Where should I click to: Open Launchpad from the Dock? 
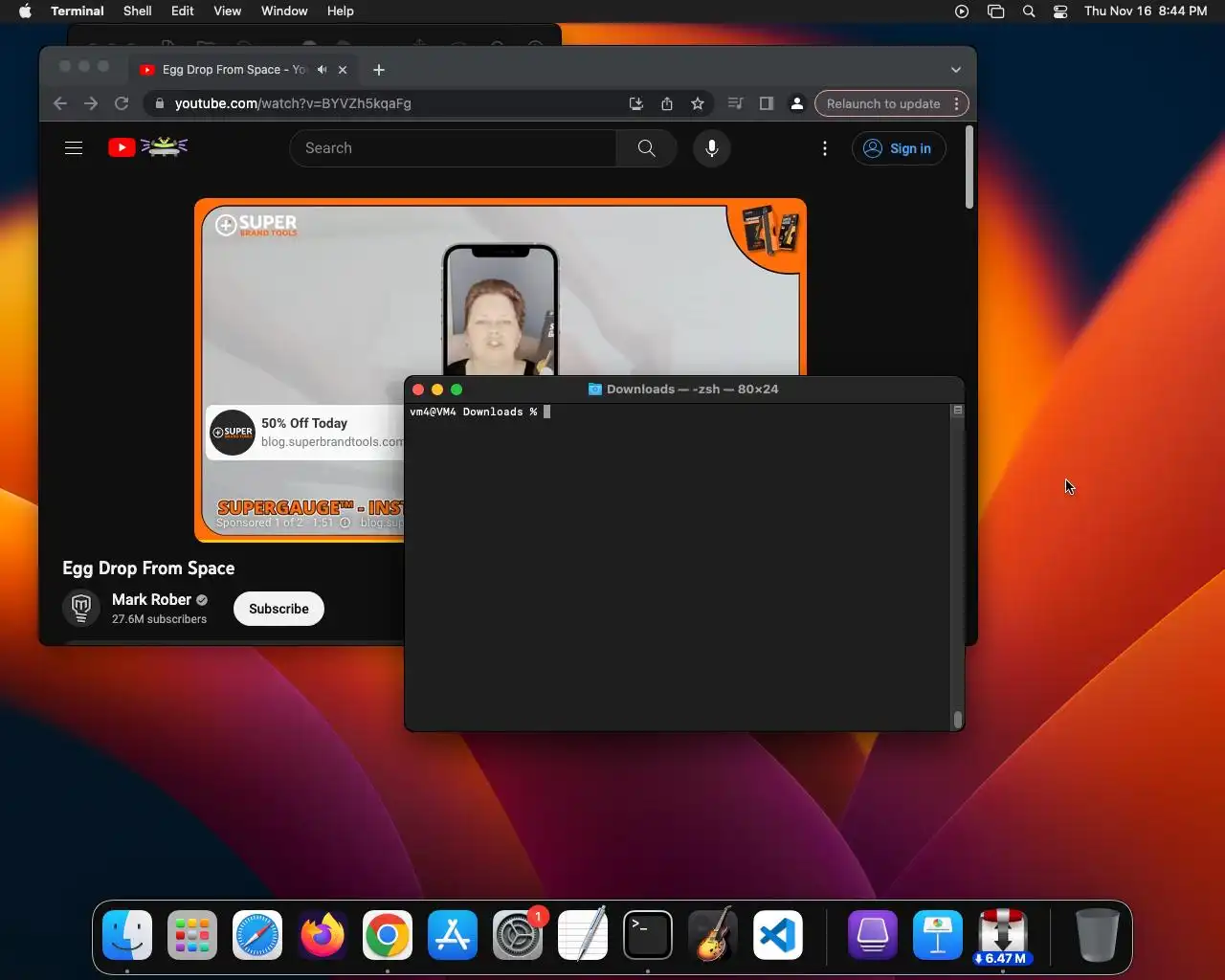coord(192,935)
